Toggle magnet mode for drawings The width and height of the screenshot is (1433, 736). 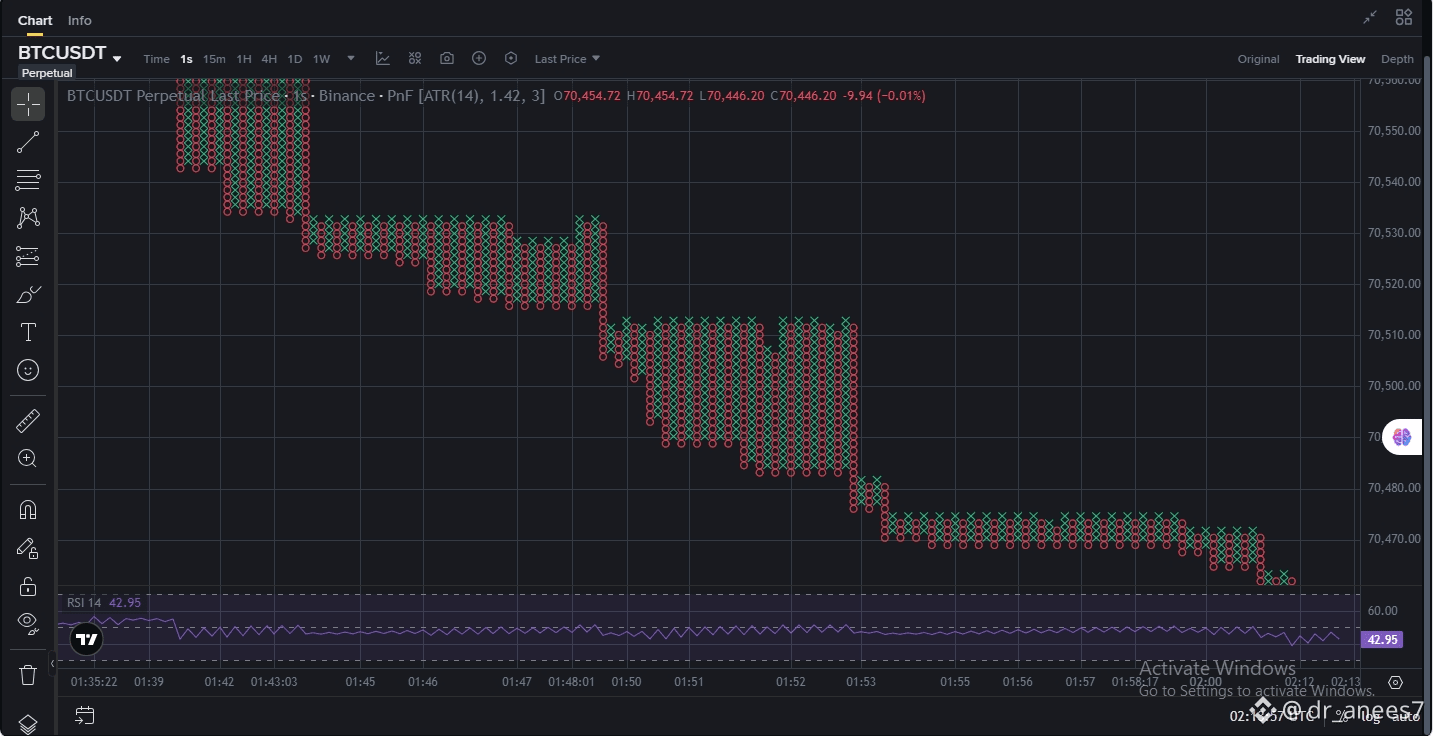pos(28,510)
